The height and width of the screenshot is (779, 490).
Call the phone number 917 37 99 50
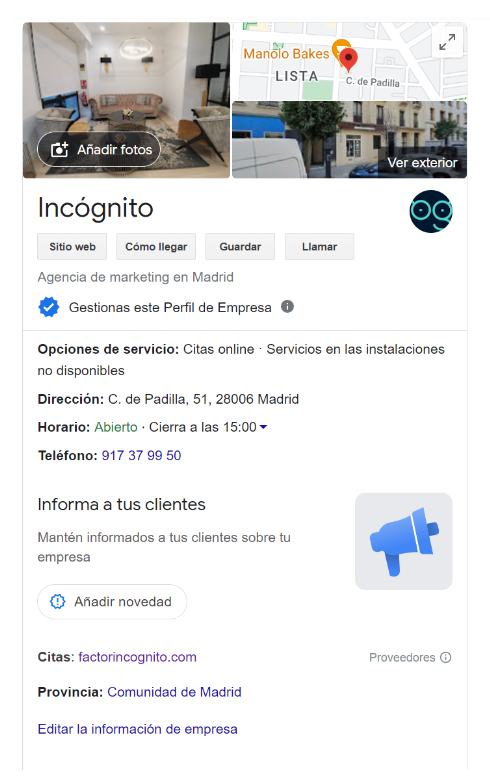click(x=141, y=456)
